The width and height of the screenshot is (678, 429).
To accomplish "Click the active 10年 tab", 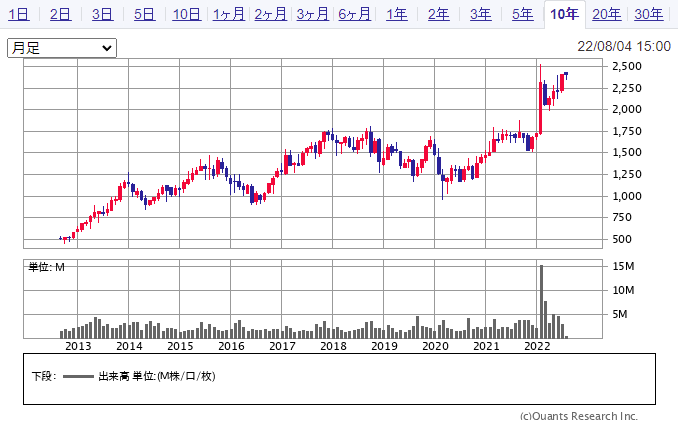I will point(564,15).
